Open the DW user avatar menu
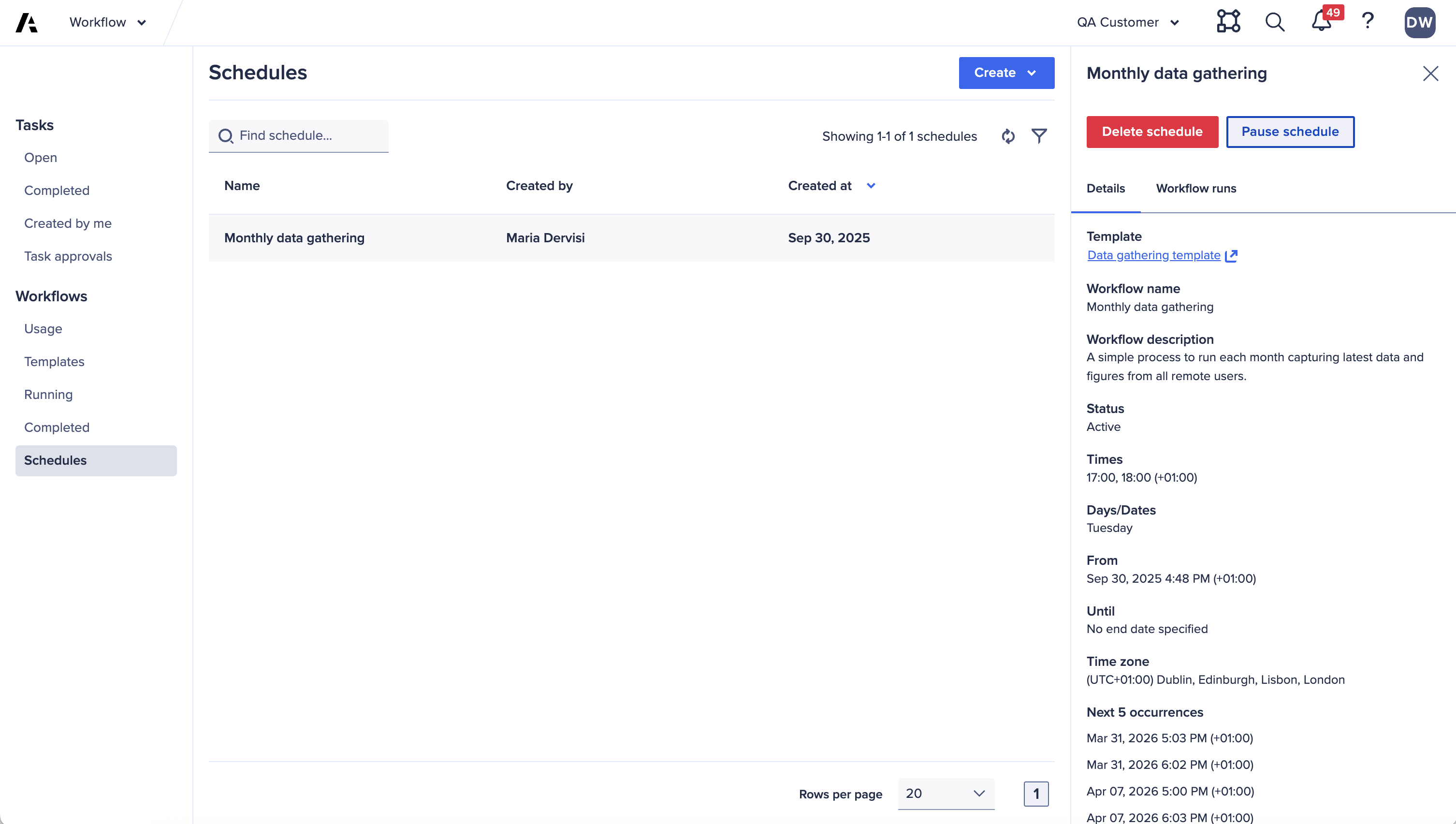1456x824 pixels. (x=1419, y=23)
